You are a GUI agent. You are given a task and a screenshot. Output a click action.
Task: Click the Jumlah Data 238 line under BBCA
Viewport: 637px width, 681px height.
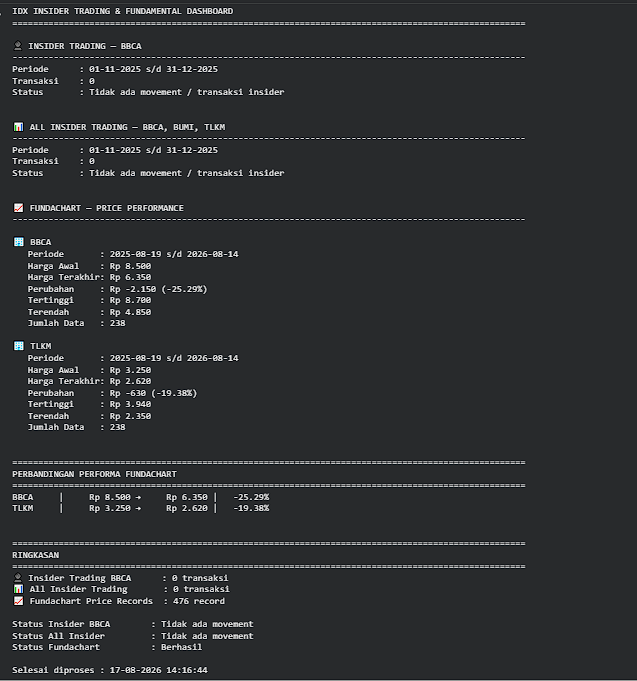coord(76,323)
